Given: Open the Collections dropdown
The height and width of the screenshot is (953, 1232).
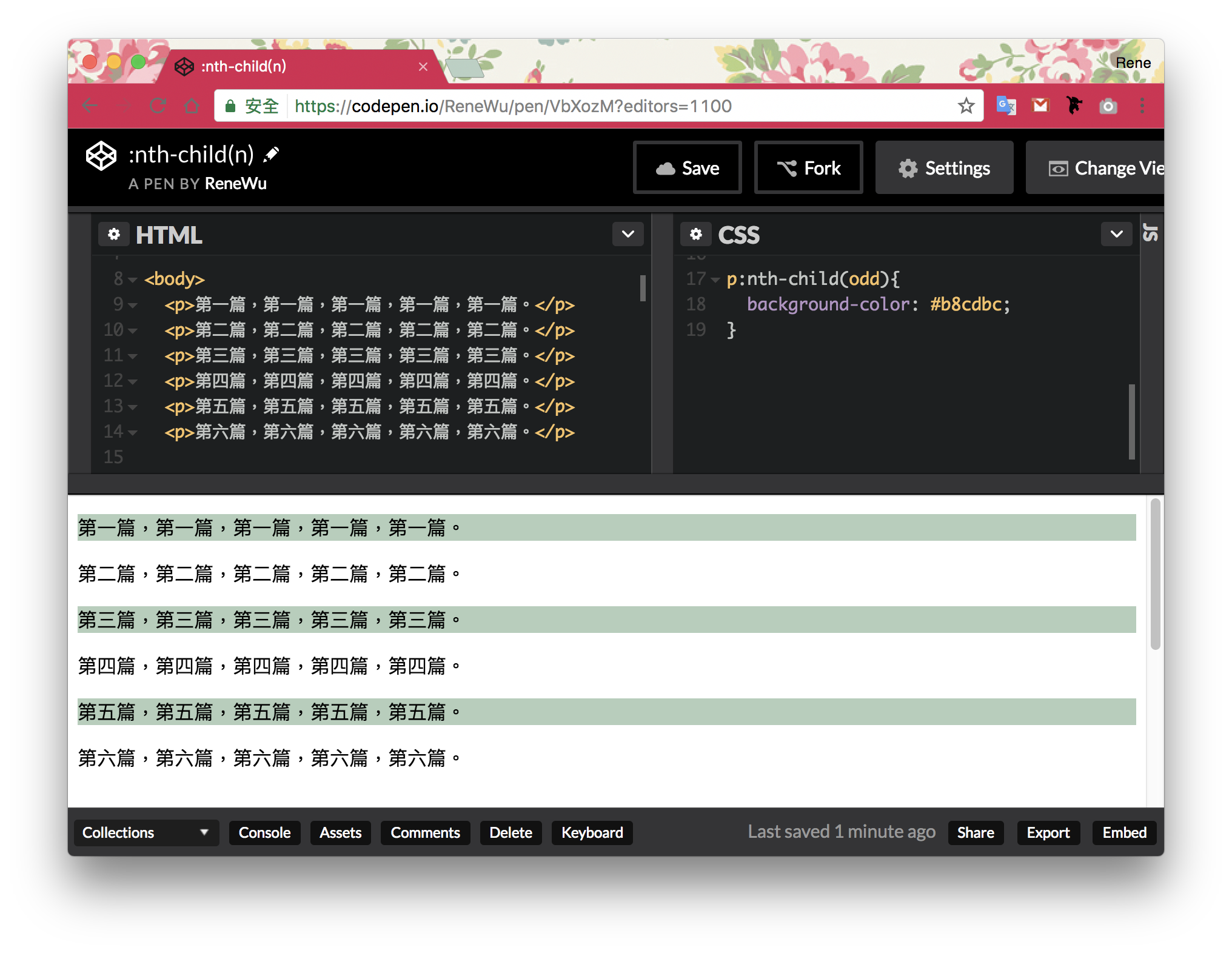Looking at the screenshot, I should [146, 832].
